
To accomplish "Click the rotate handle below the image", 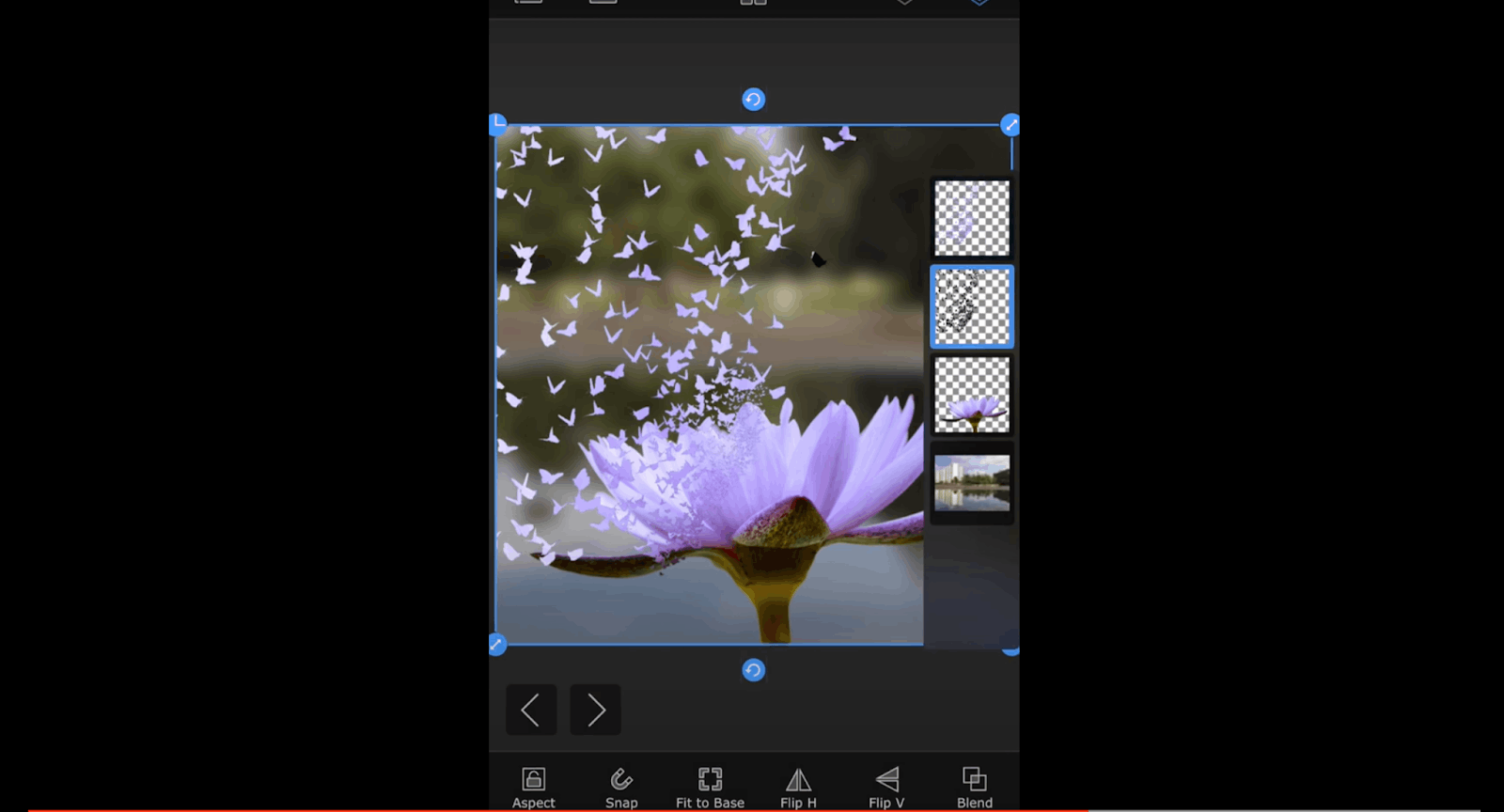I will (x=753, y=670).
